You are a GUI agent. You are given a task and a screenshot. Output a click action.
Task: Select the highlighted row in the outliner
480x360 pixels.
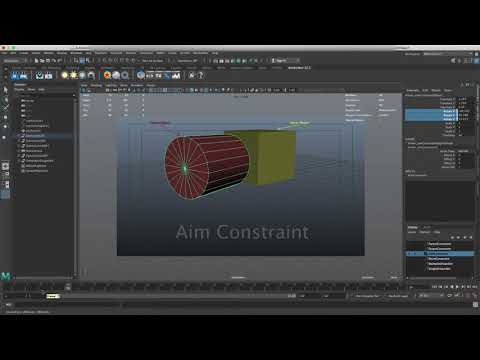[x=45, y=136]
